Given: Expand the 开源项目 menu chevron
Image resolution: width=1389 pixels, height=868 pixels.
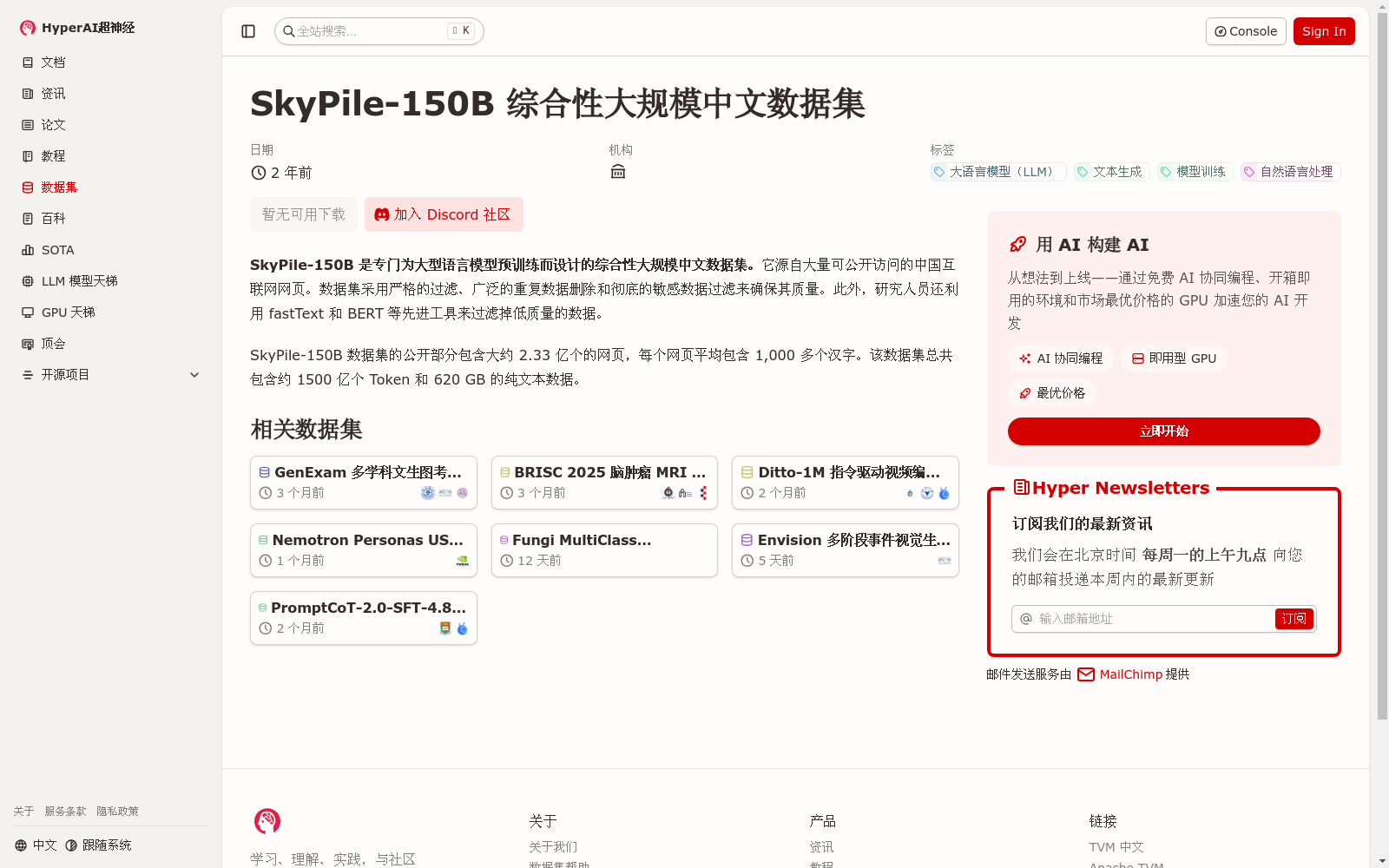Looking at the screenshot, I should (194, 375).
